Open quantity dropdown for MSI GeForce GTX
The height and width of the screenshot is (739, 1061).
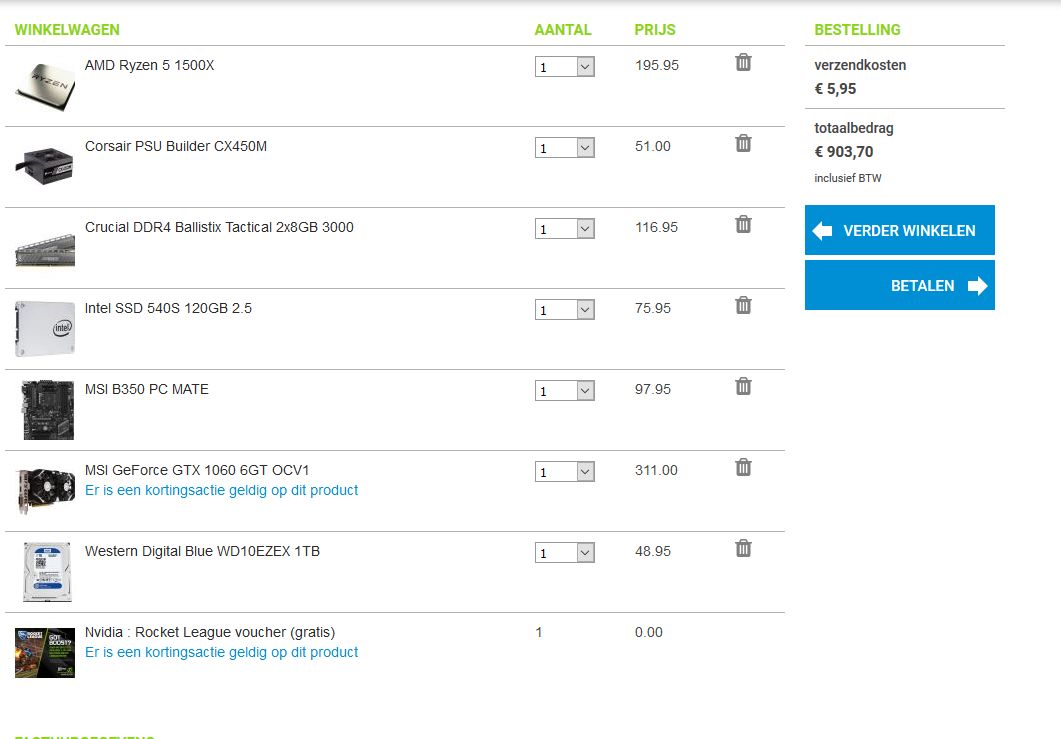coord(565,472)
